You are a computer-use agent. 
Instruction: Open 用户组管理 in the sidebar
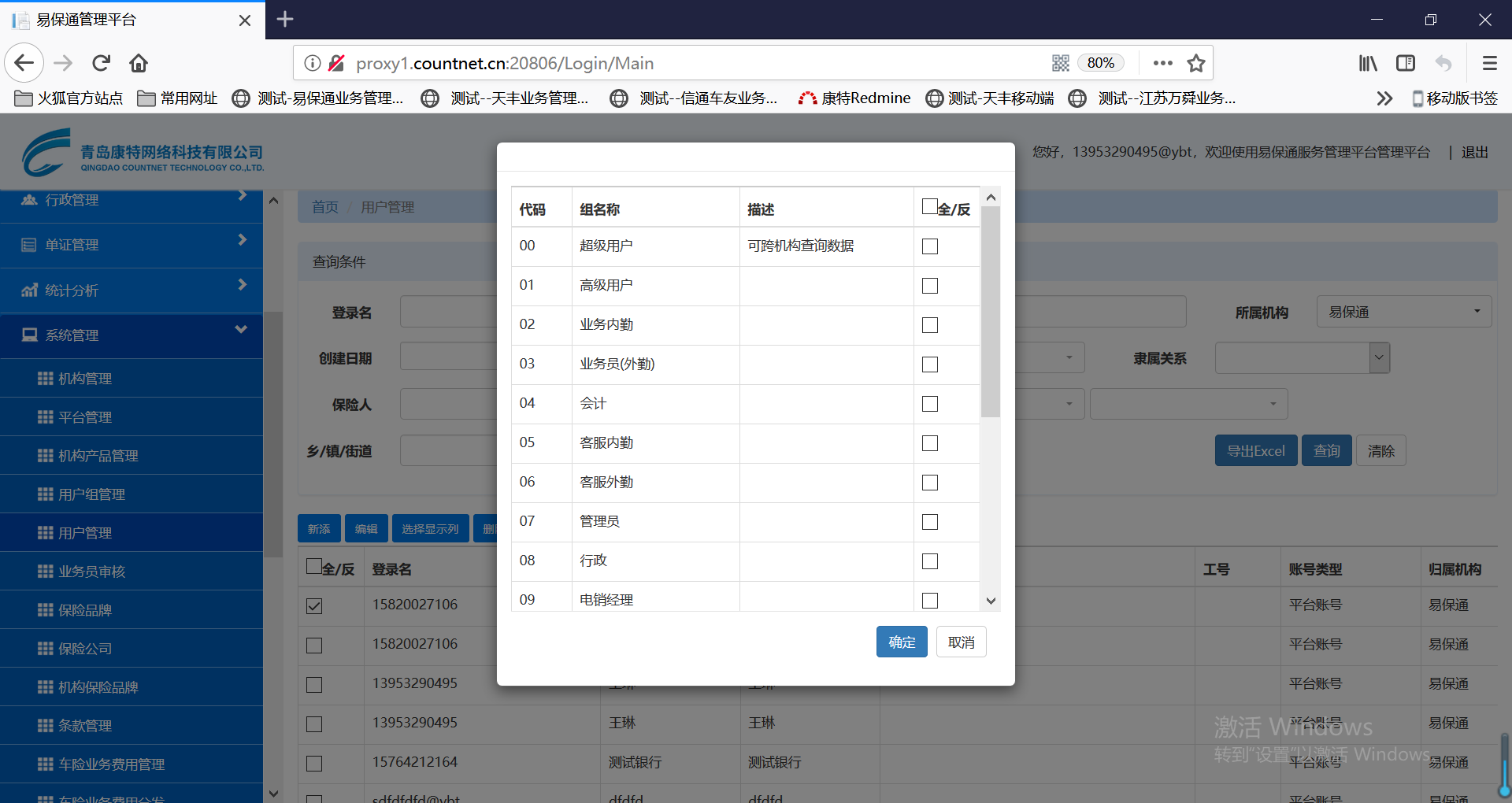click(x=91, y=494)
